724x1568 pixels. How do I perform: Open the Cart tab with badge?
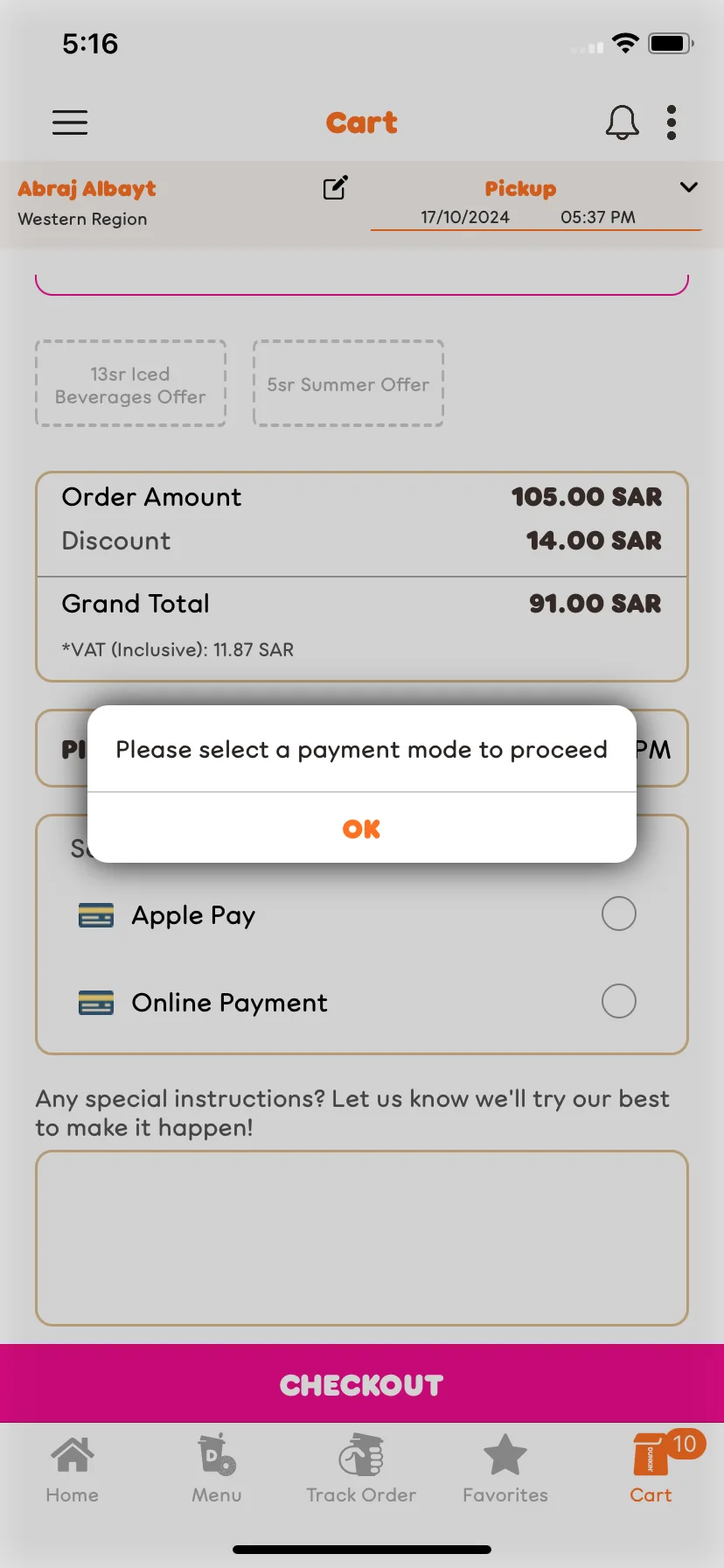(x=651, y=1470)
